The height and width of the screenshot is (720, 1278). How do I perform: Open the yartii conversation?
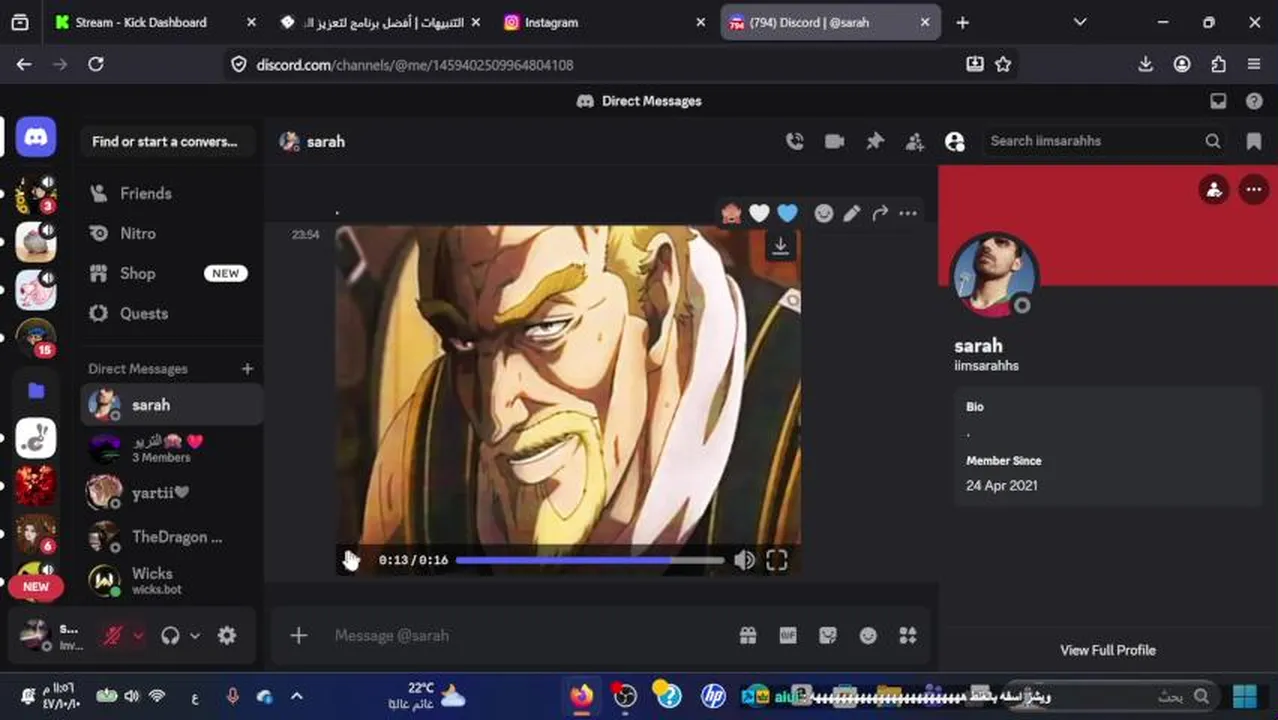tap(171, 493)
